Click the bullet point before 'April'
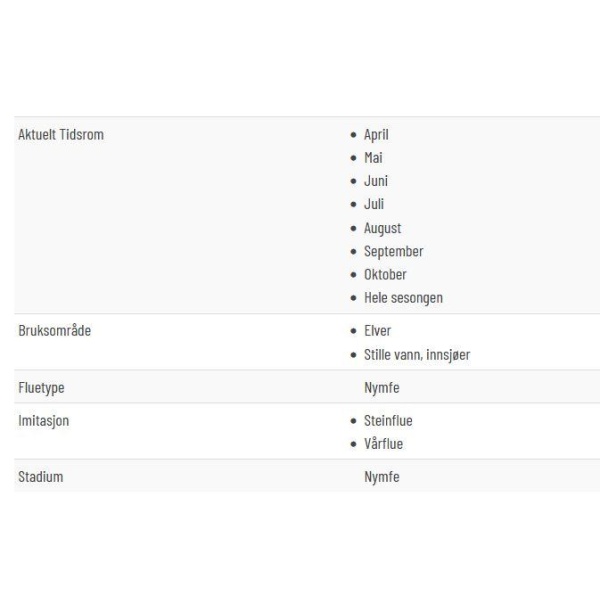The height and width of the screenshot is (600, 600). pyautogui.click(x=353, y=135)
